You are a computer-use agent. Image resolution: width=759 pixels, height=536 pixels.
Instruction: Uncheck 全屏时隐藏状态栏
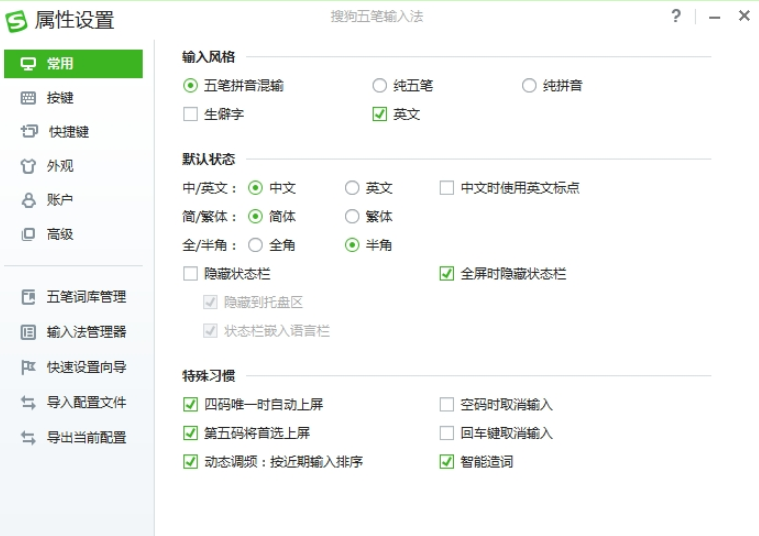[446, 274]
